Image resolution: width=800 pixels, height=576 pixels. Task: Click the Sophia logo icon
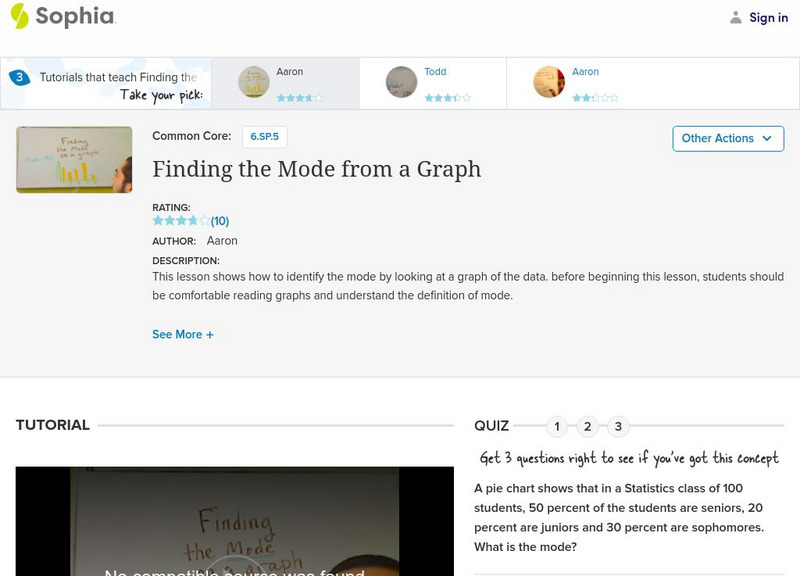click(x=20, y=16)
